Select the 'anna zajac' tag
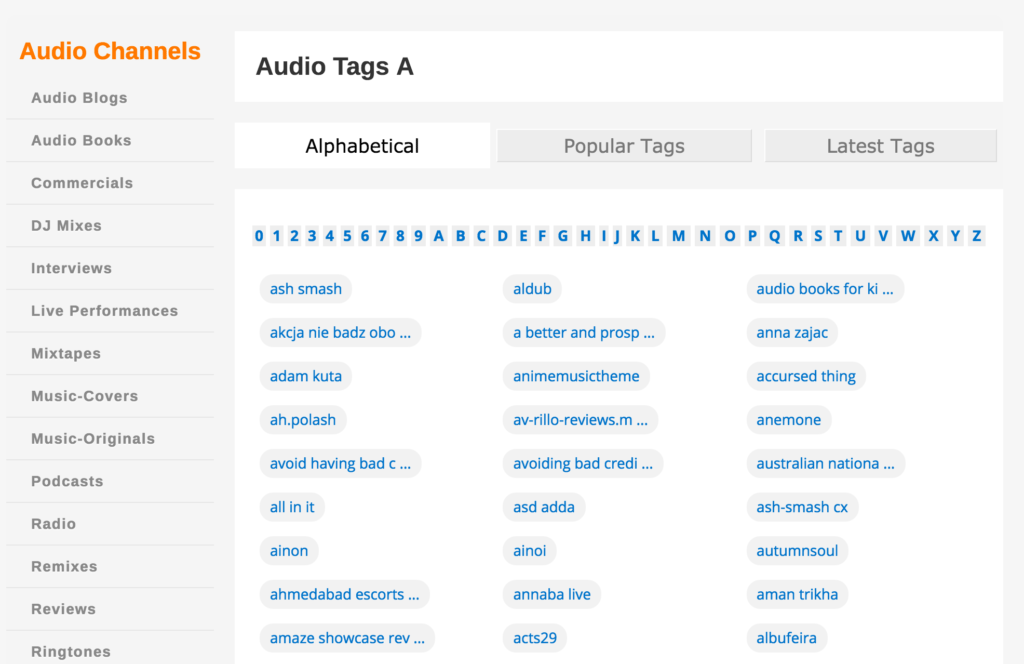1024x664 pixels. 792,332
